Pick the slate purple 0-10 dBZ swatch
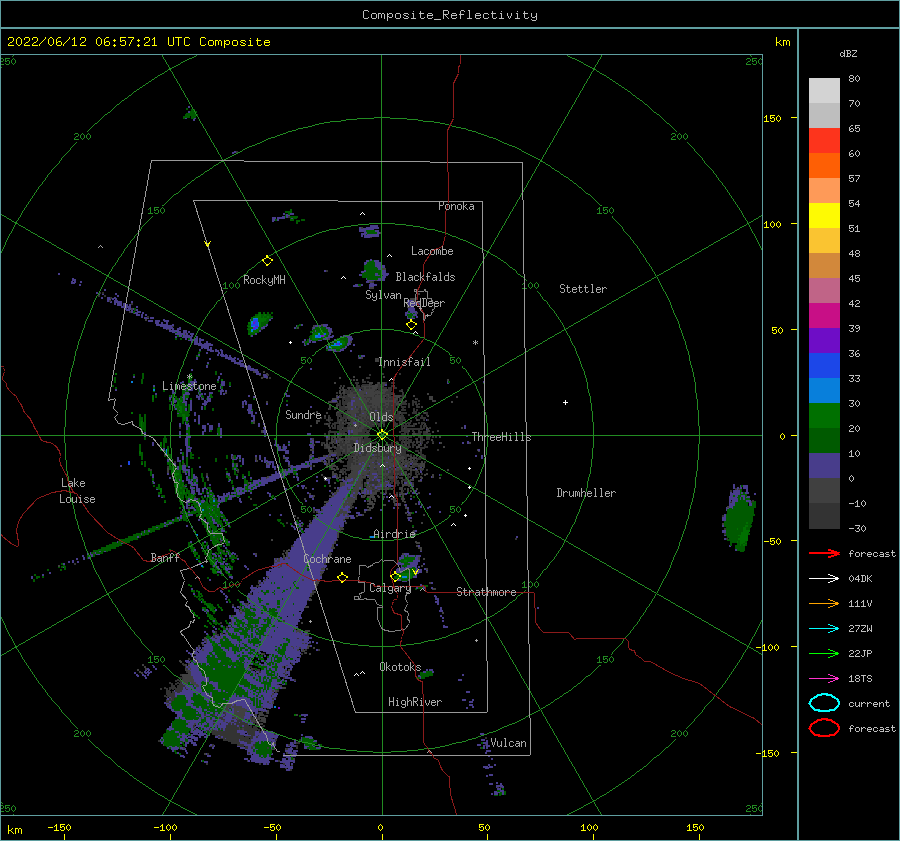Screen dimensions: 900x841 click(x=824, y=466)
